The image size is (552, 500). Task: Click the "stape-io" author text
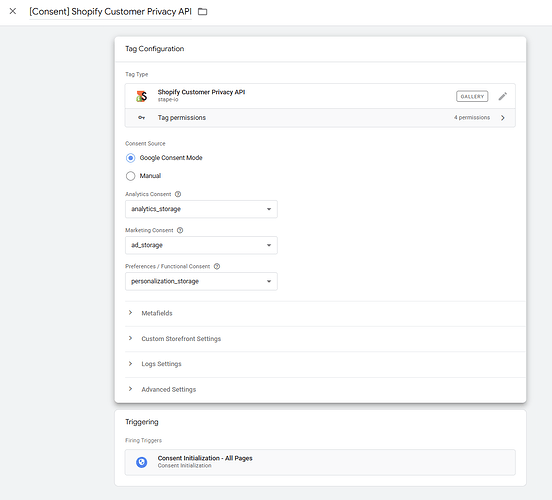click(168, 100)
